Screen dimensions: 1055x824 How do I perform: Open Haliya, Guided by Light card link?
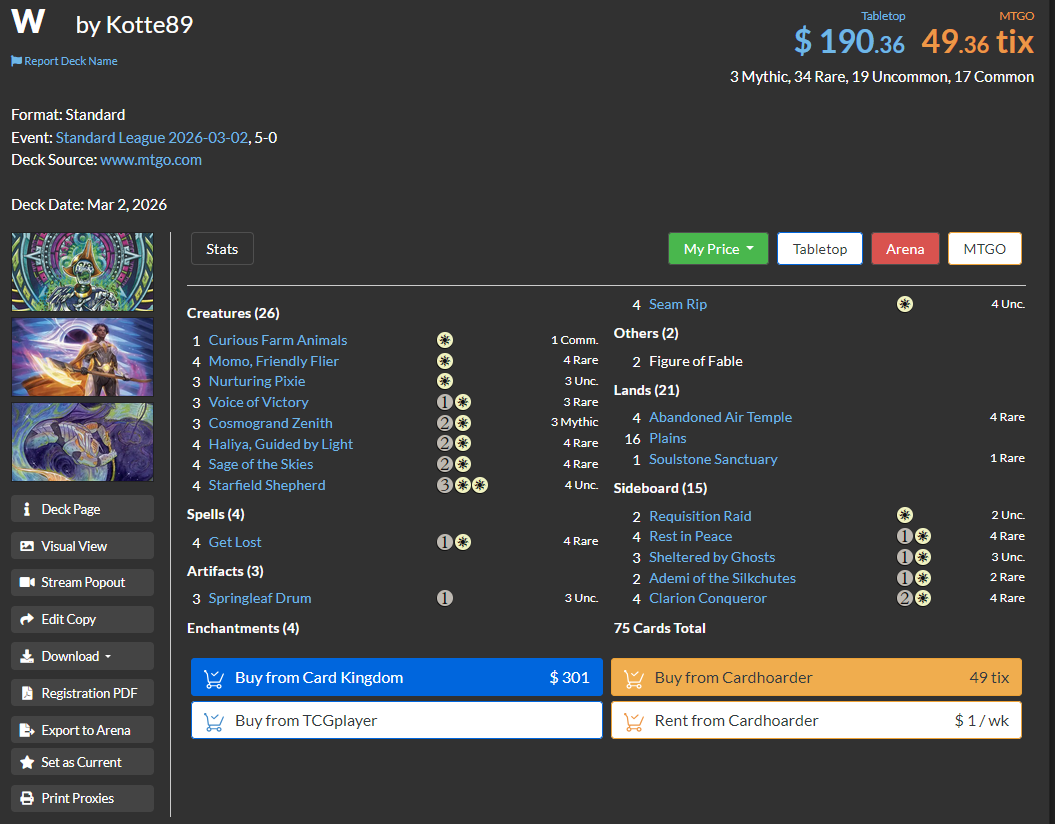[281, 444]
